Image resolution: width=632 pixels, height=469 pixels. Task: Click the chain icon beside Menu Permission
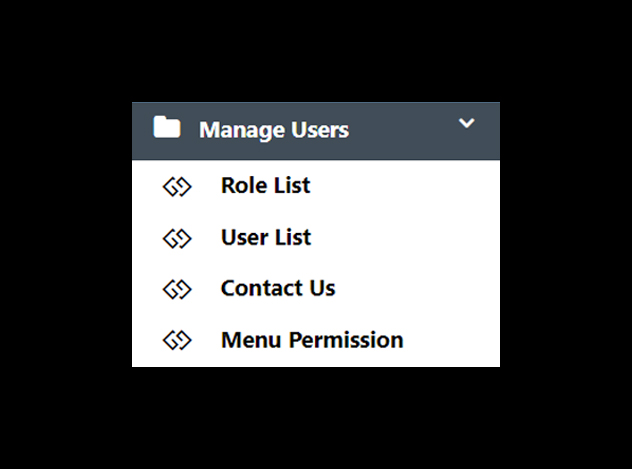[x=177, y=340]
